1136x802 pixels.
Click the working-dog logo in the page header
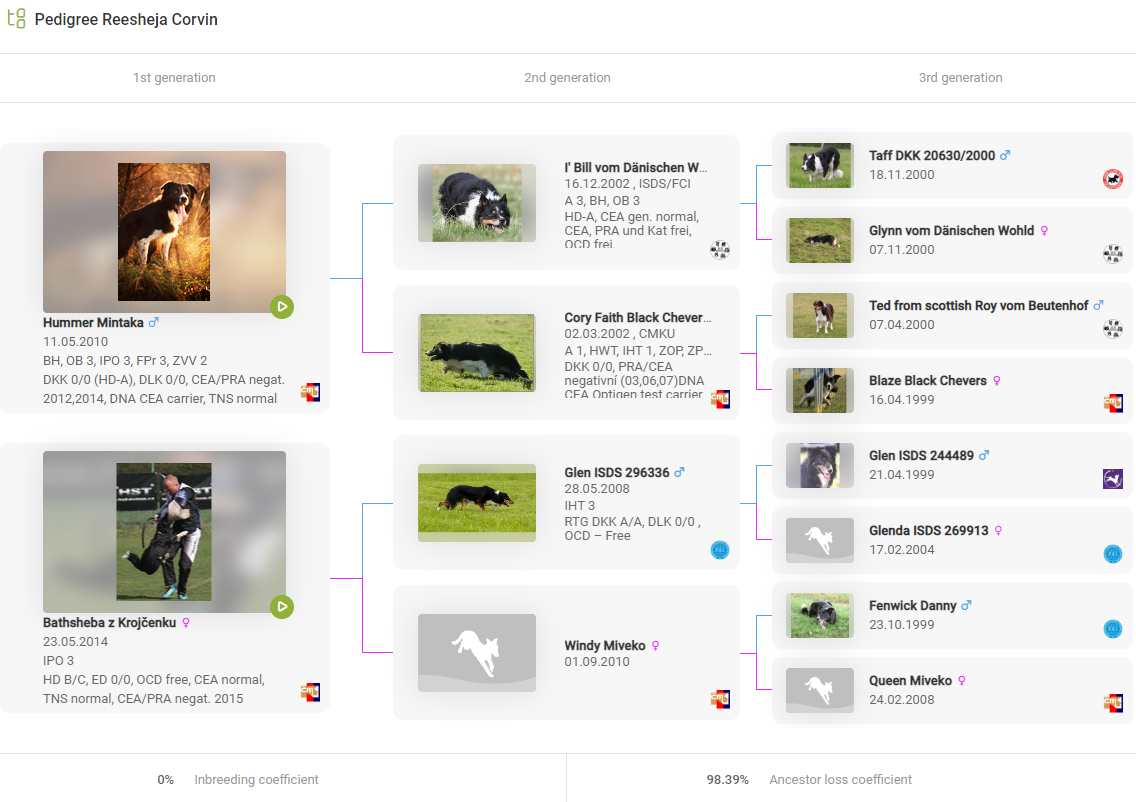click(x=16, y=19)
